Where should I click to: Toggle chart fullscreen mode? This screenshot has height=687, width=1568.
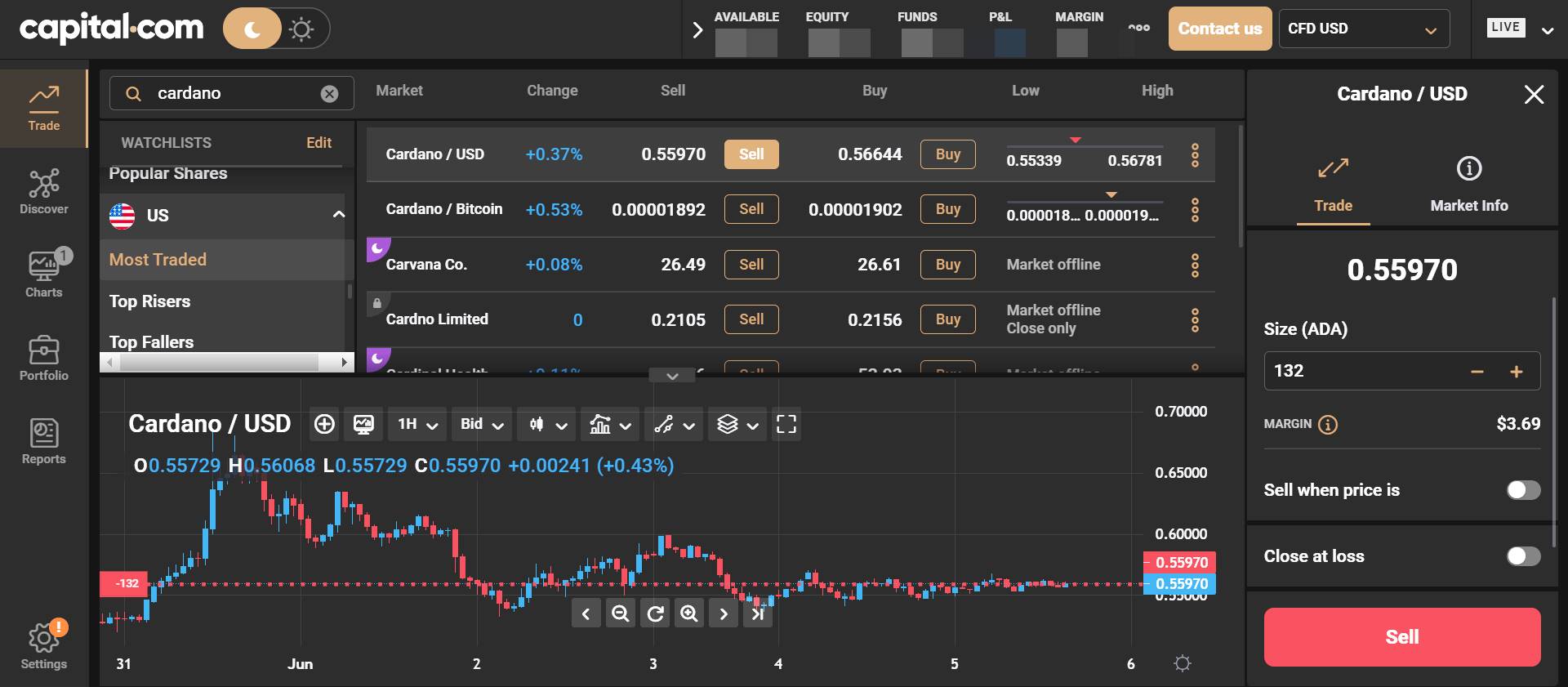786,424
